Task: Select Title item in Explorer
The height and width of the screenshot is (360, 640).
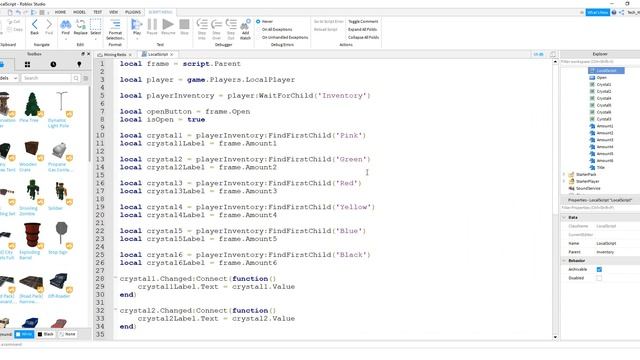Action: 597,168
